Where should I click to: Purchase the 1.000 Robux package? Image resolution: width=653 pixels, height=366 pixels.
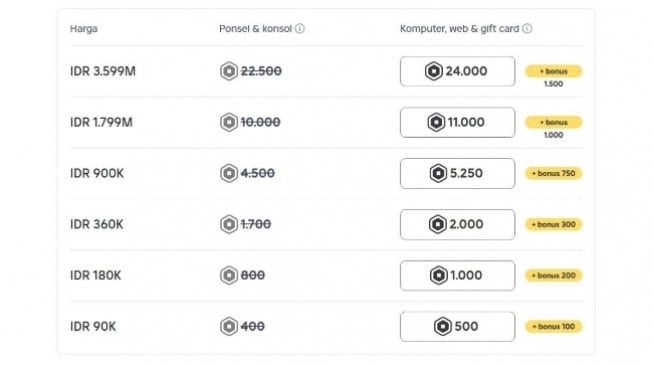[457, 275]
